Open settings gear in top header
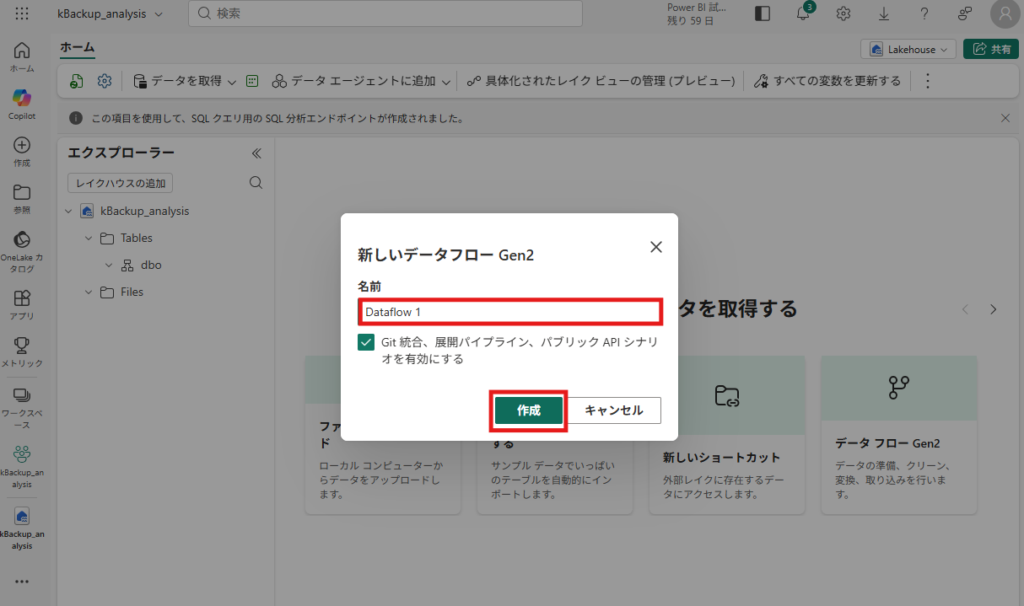 coord(844,14)
